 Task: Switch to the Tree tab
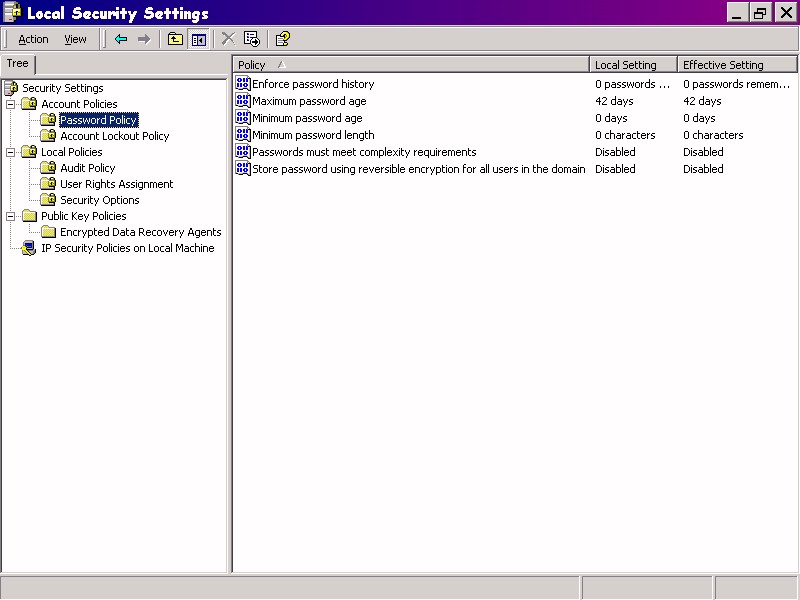tap(18, 64)
